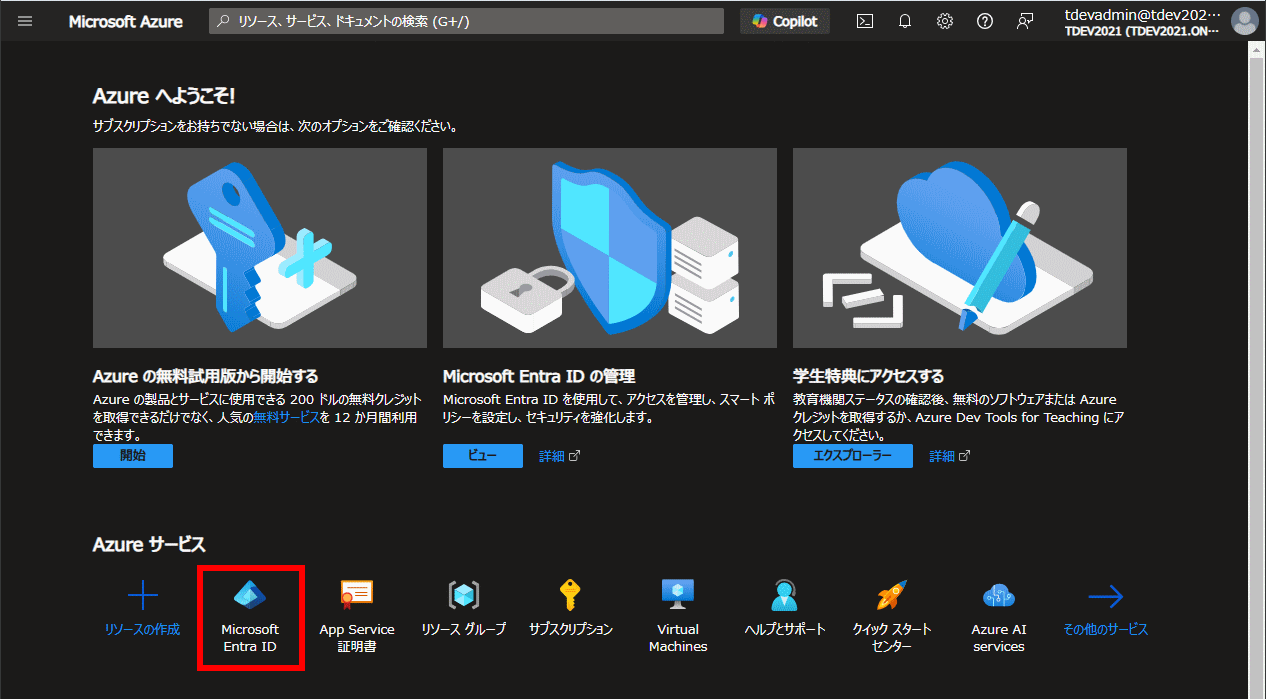Open the student benefits cloud illustration
This screenshot has height=699, width=1266.
click(960, 248)
